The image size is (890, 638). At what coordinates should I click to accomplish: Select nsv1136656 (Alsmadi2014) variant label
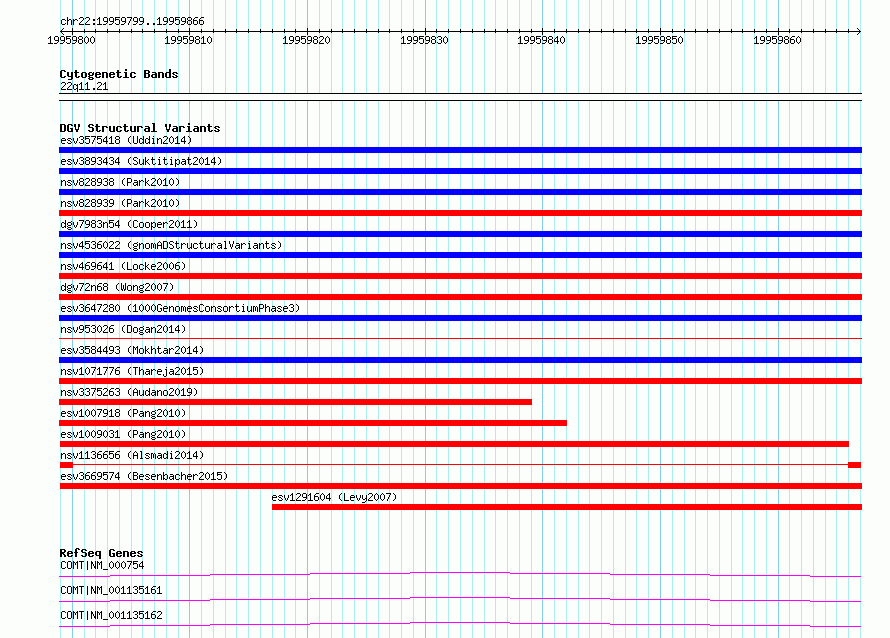[132, 455]
